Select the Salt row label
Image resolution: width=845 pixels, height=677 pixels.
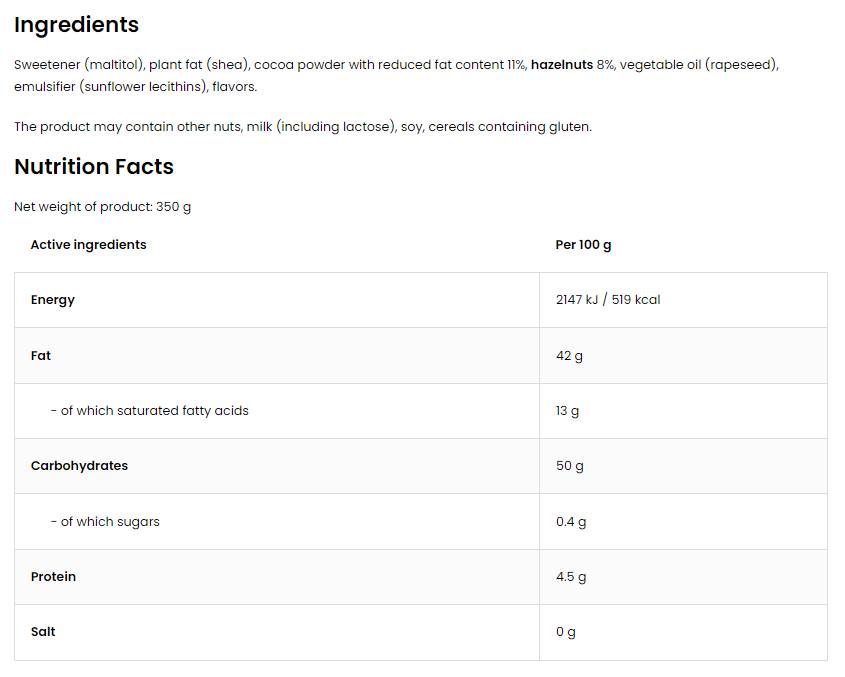click(43, 632)
